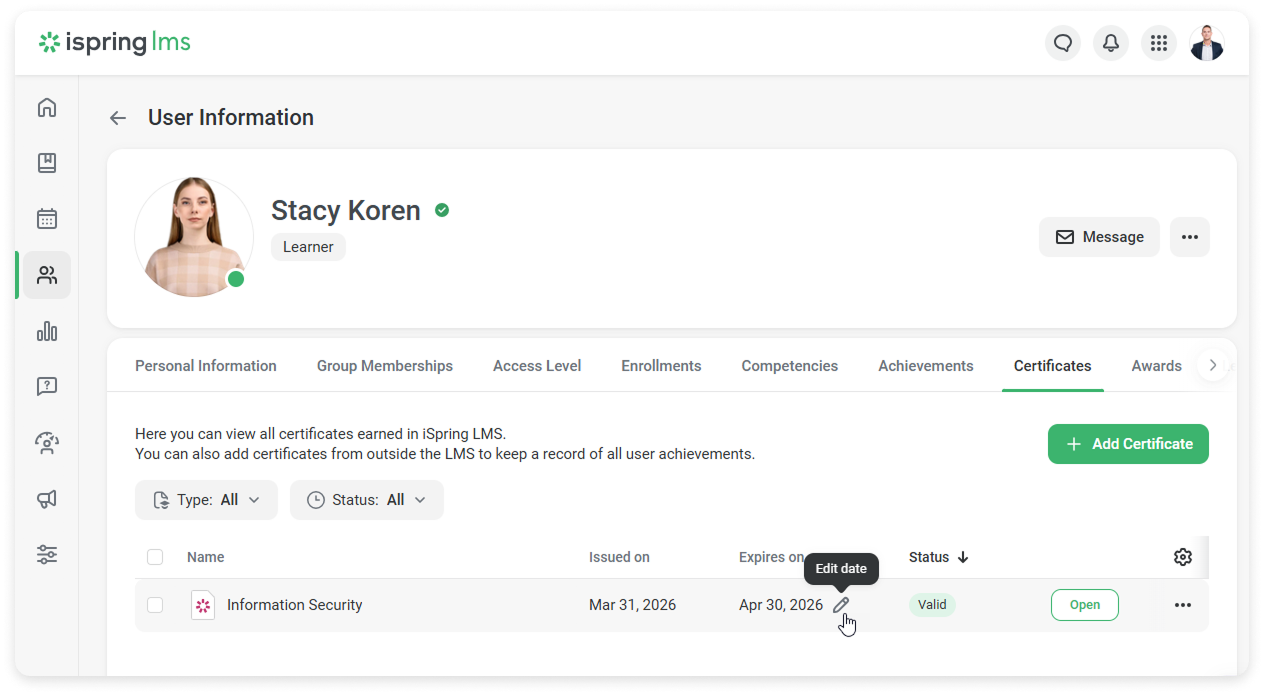
Task: Open the chat bubble icon in header
Action: (1062, 43)
